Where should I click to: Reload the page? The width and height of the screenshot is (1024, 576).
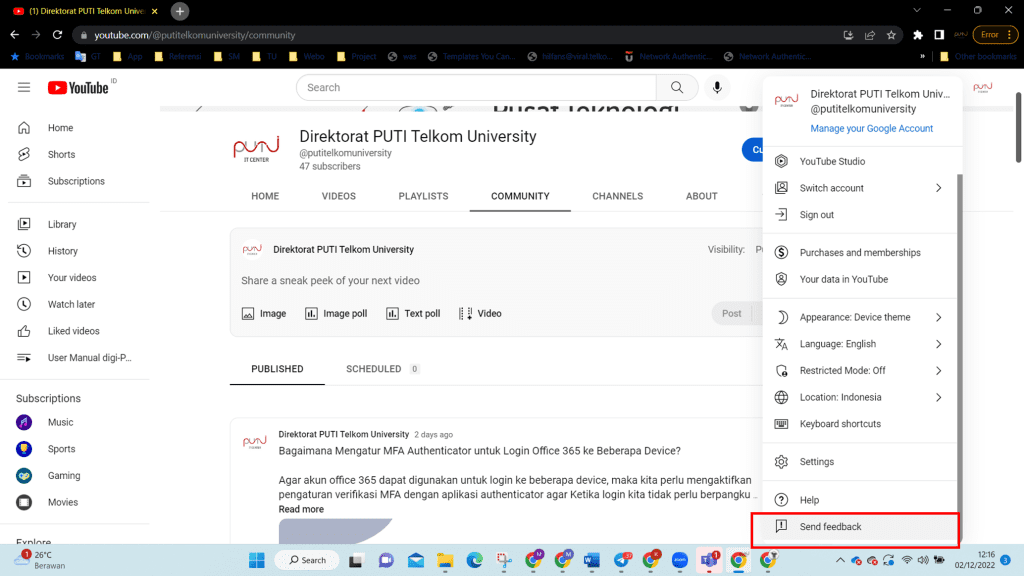pos(57,35)
